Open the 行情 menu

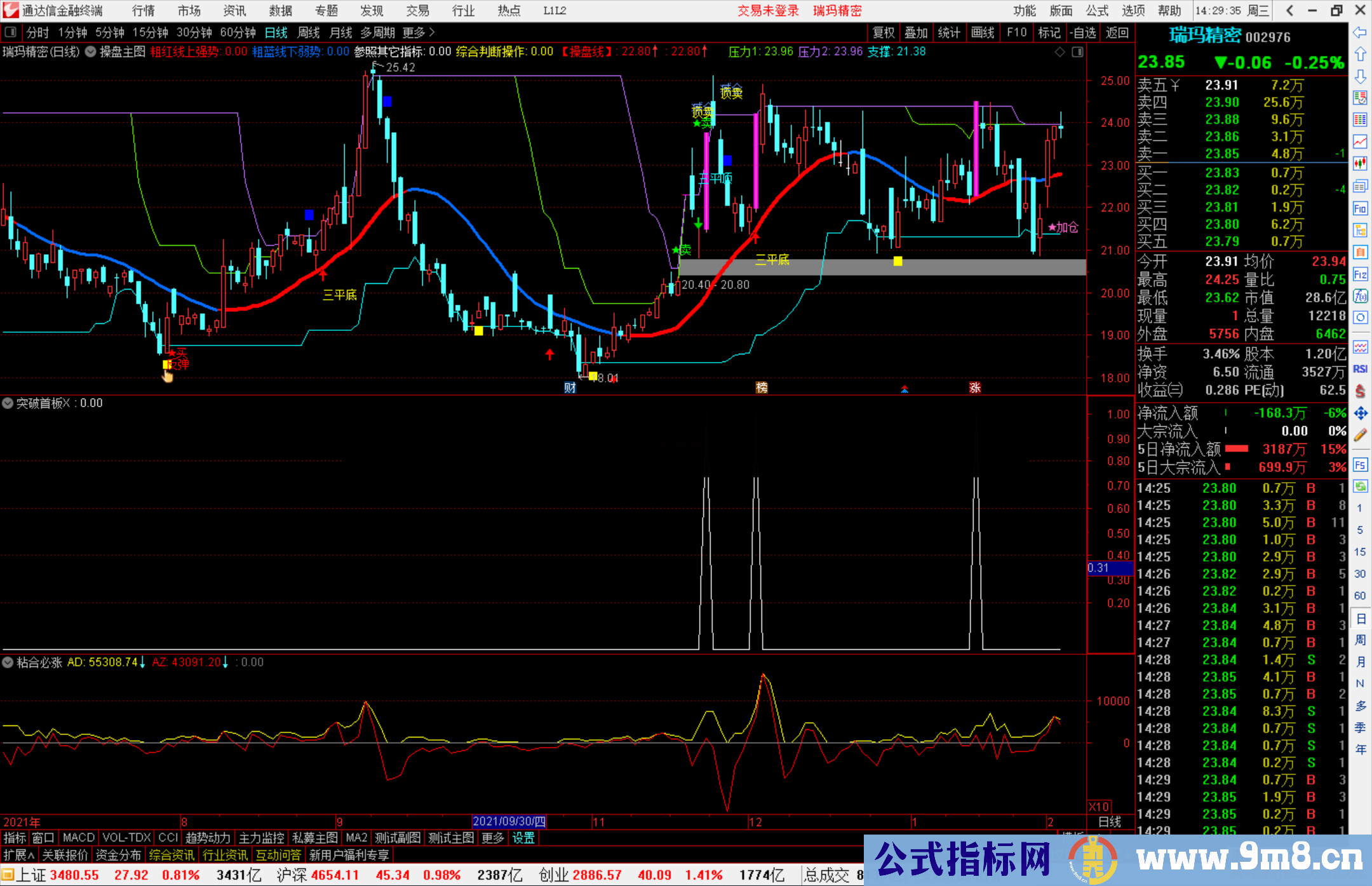[143, 11]
